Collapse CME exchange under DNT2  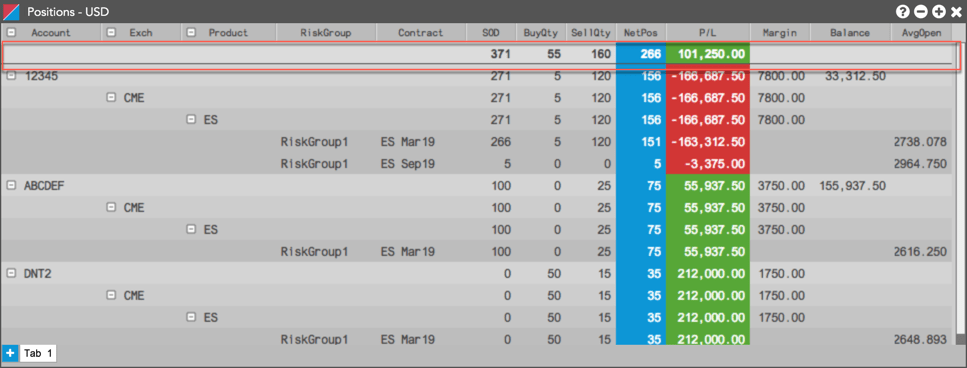click(x=111, y=295)
